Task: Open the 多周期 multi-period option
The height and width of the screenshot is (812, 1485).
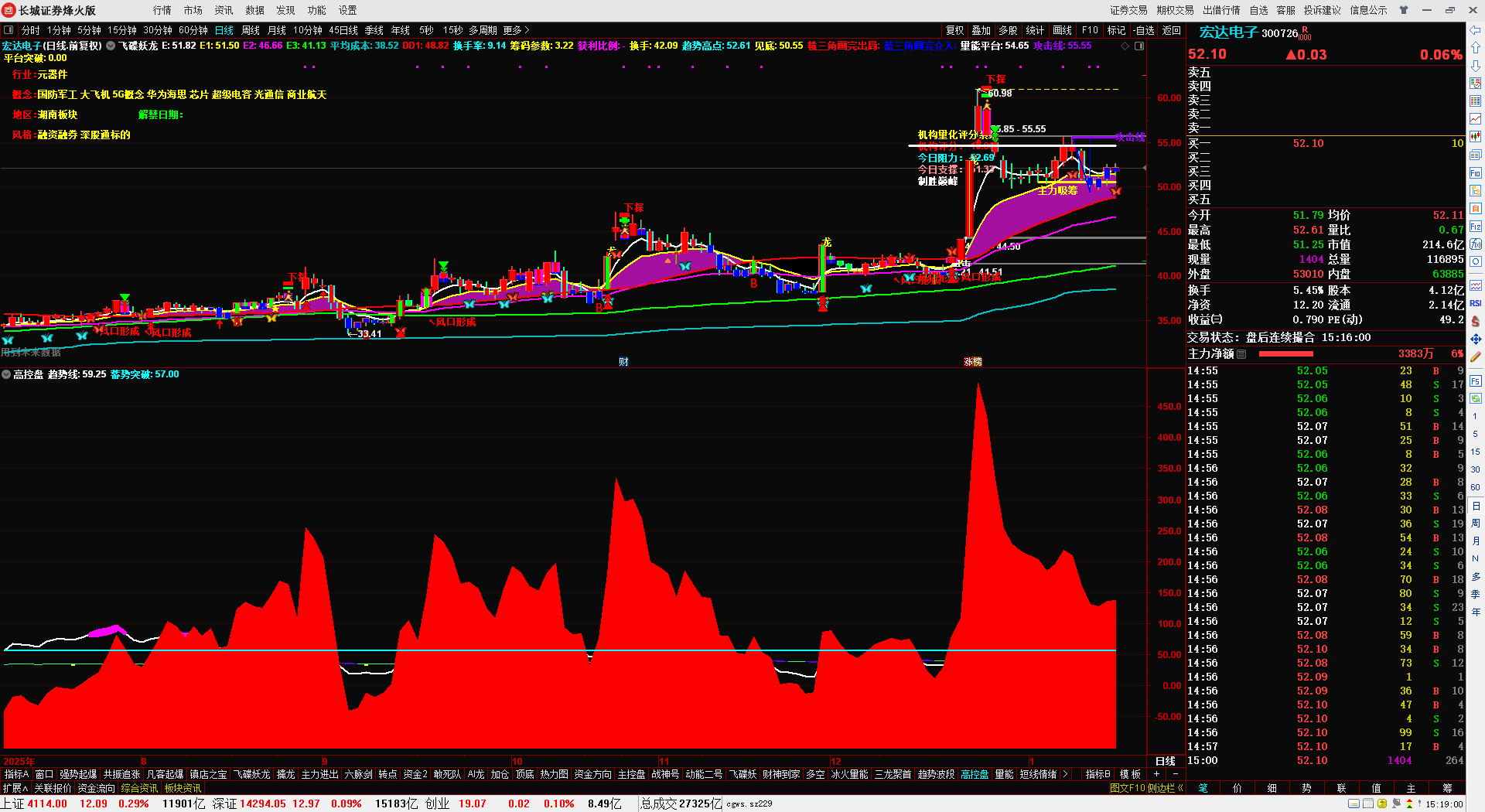Action: click(x=483, y=30)
